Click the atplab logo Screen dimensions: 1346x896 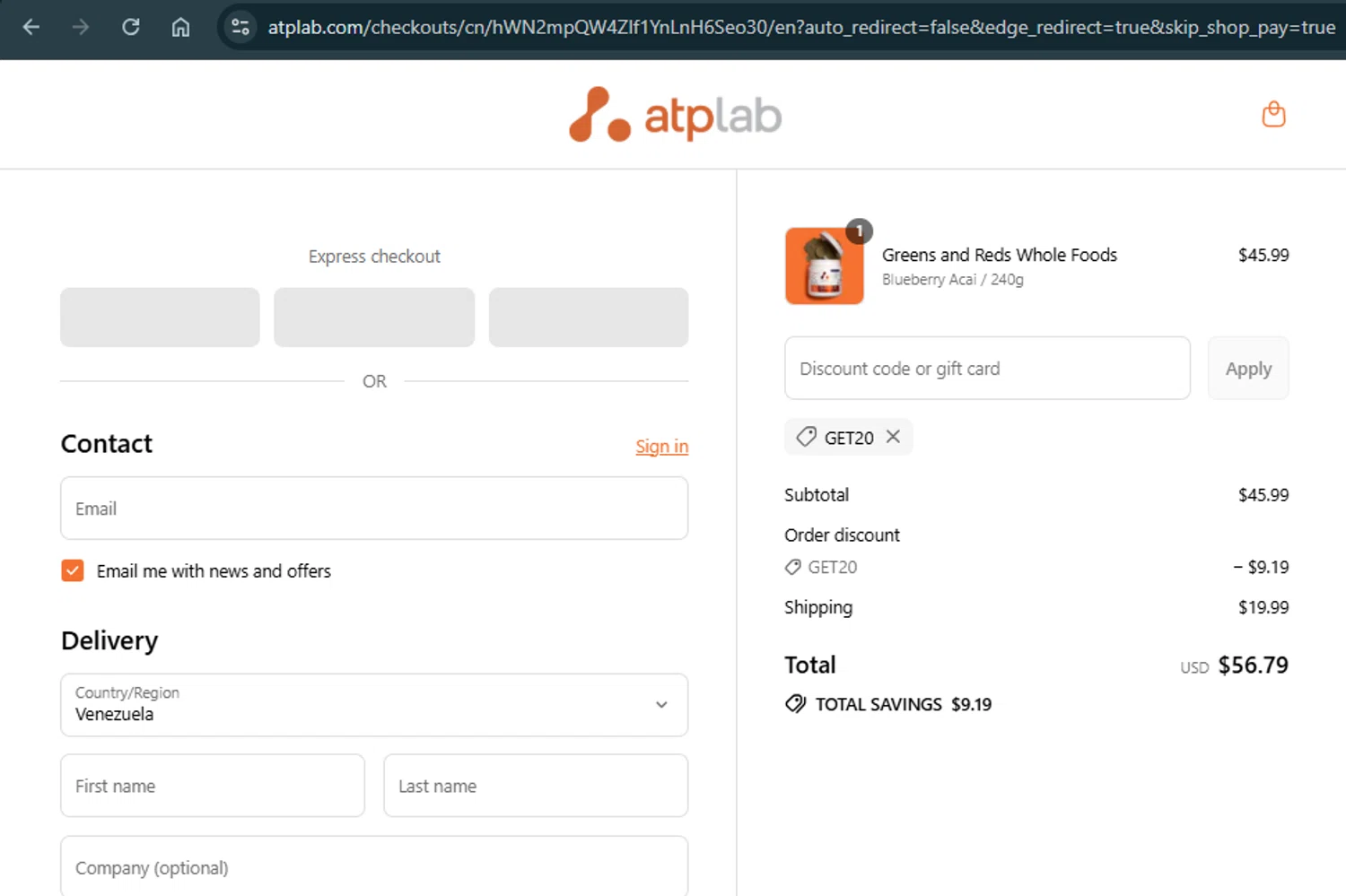pyautogui.click(x=675, y=115)
